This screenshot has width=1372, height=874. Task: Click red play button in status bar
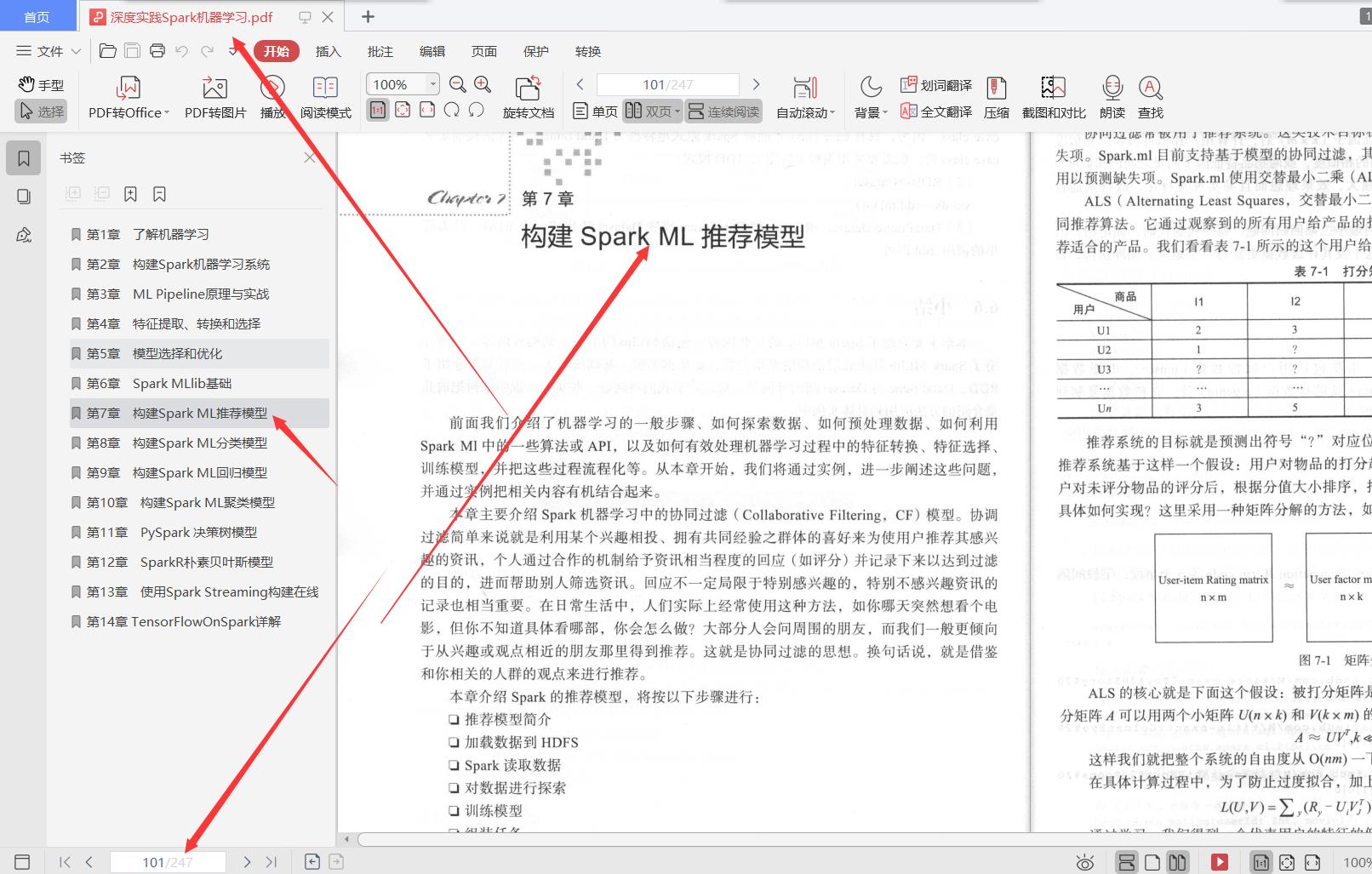coord(1219,862)
